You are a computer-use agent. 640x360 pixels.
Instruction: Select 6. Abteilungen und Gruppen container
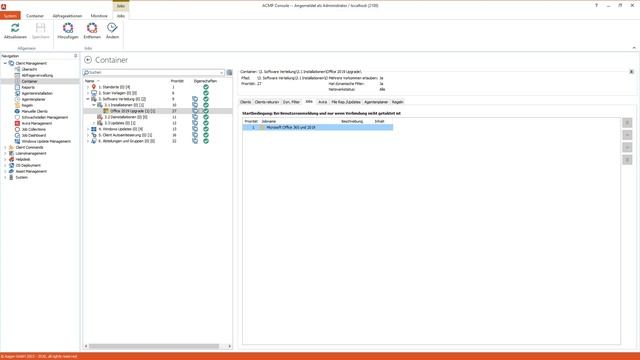coord(127,141)
